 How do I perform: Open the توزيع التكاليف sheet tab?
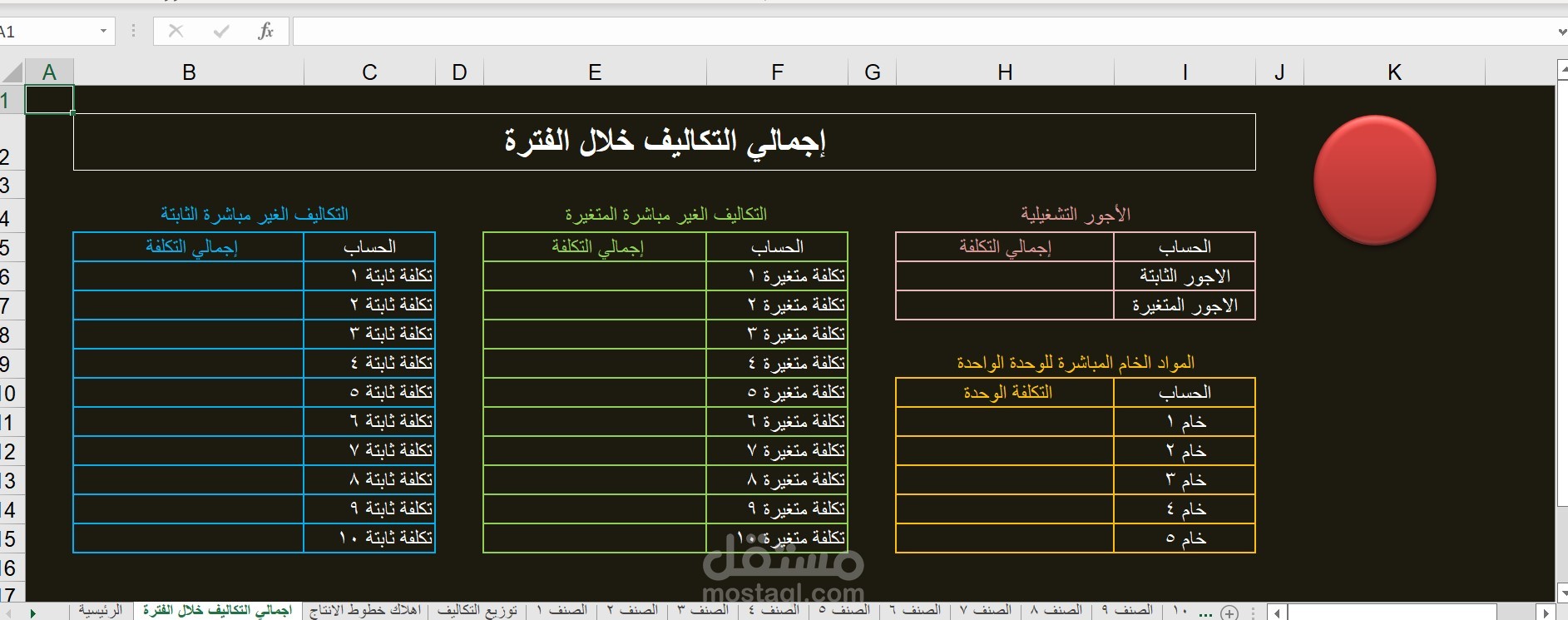pos(477,611)
